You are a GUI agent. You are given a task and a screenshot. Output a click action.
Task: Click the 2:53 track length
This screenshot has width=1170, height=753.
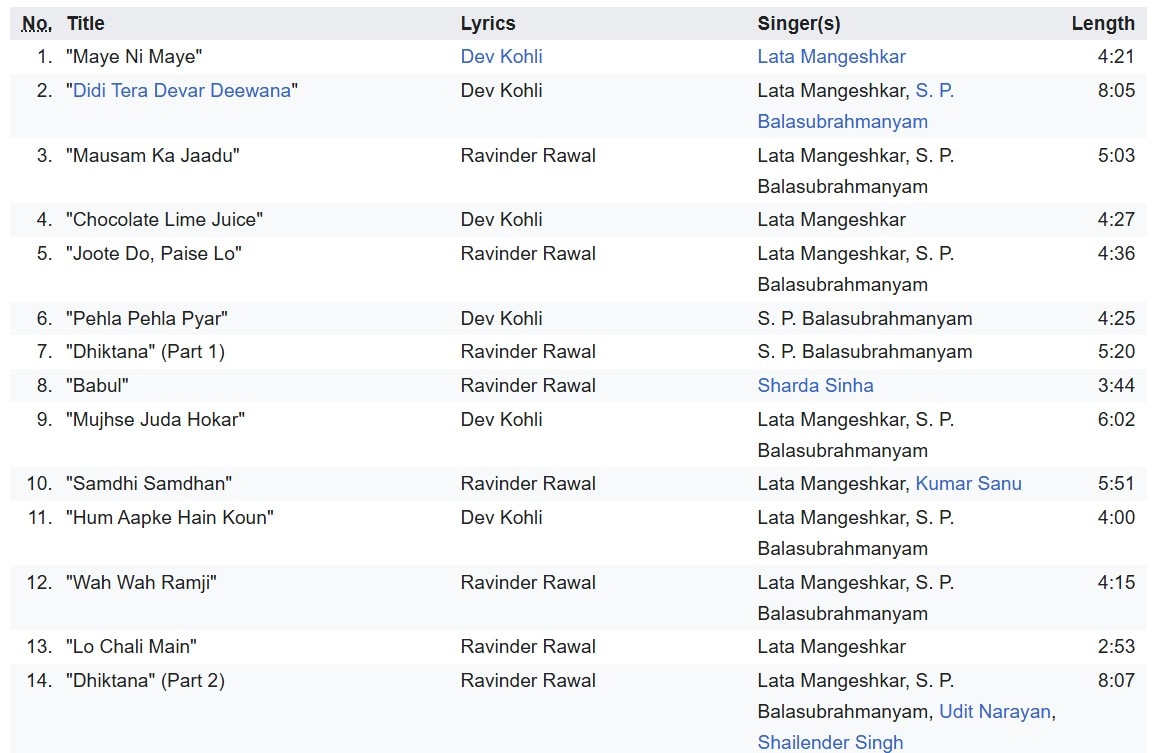click(x=1116, y=647)
